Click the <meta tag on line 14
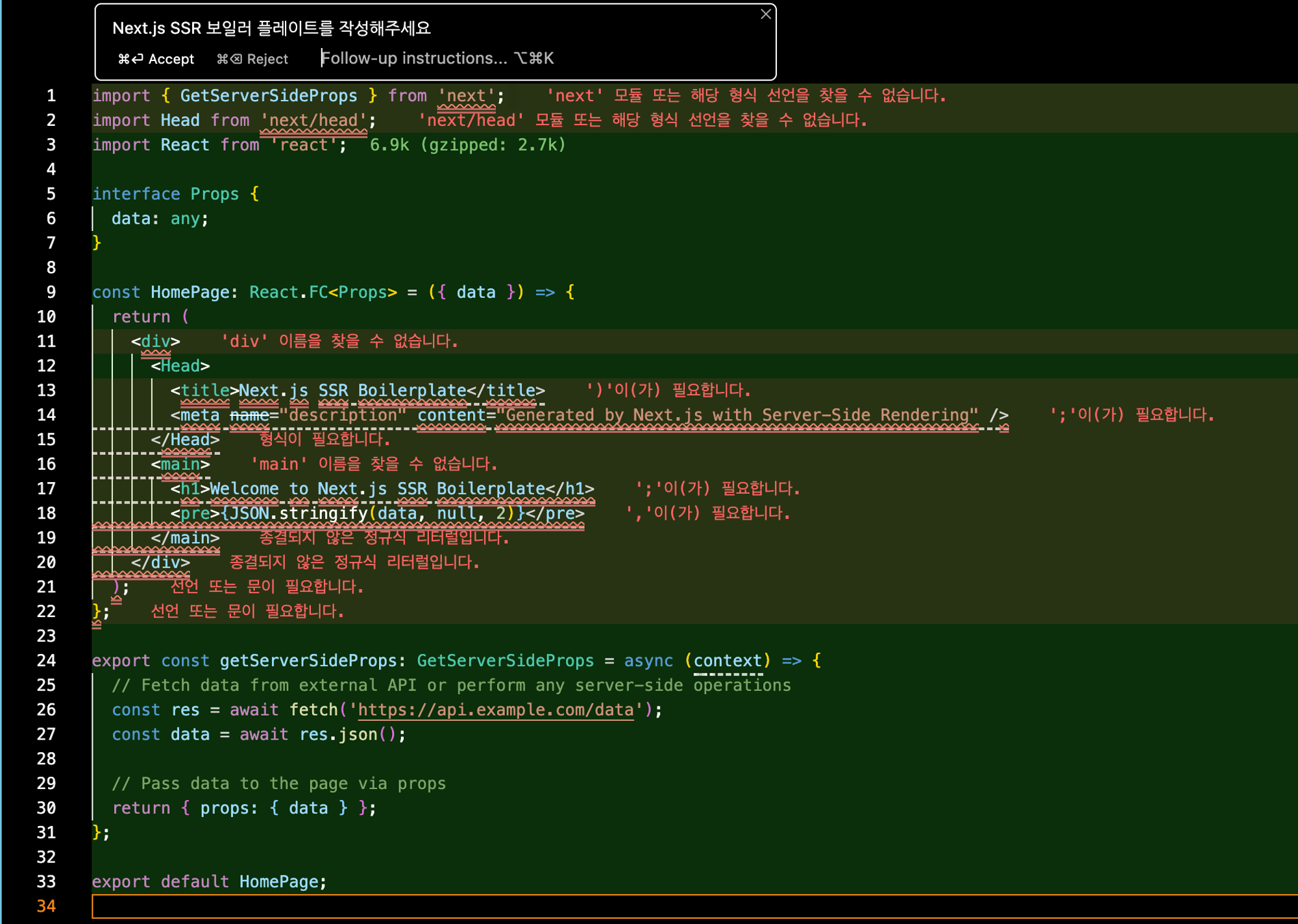1298x924 pixels. pyautogui.click(x=195, y=415)
